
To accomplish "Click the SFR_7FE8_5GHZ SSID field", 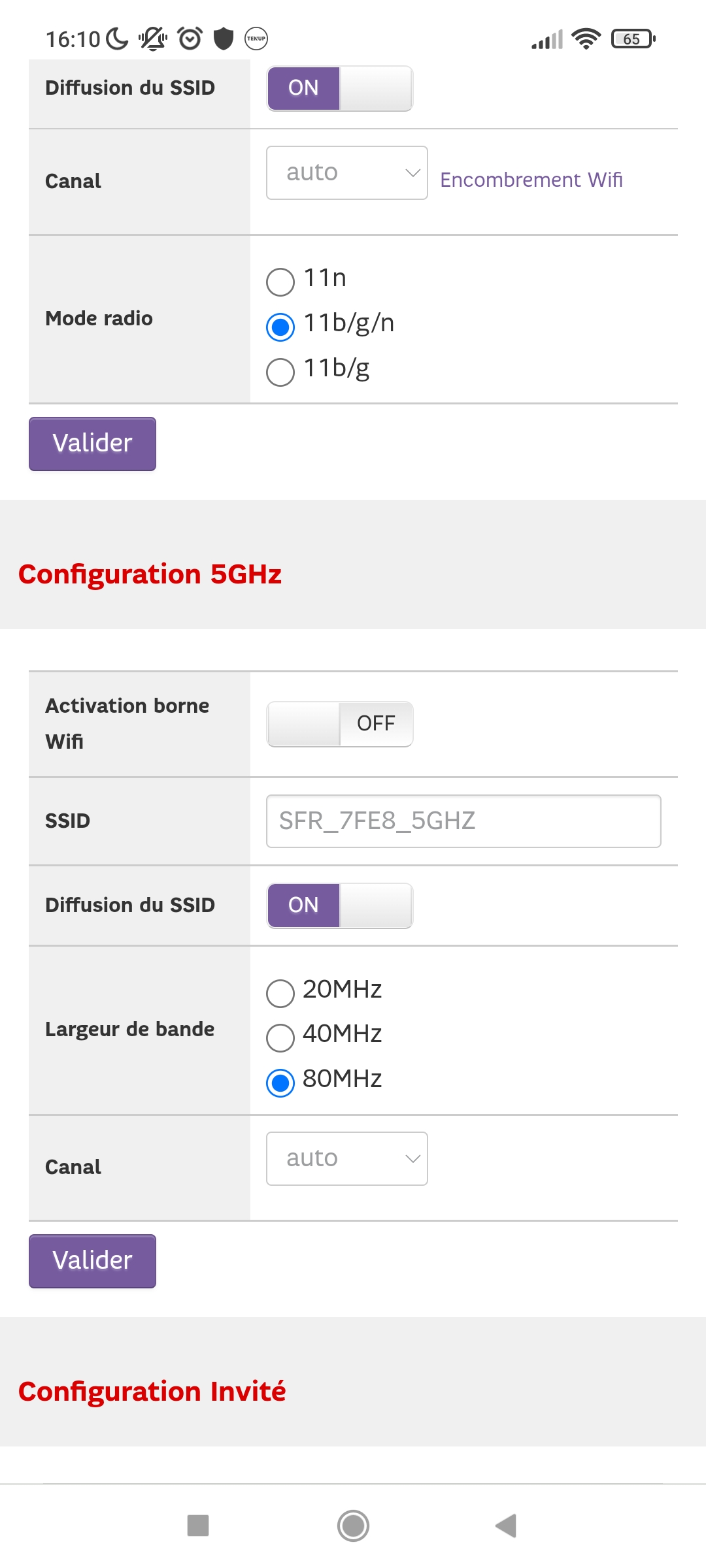I will pyautogui.click(x=463, y=821).
